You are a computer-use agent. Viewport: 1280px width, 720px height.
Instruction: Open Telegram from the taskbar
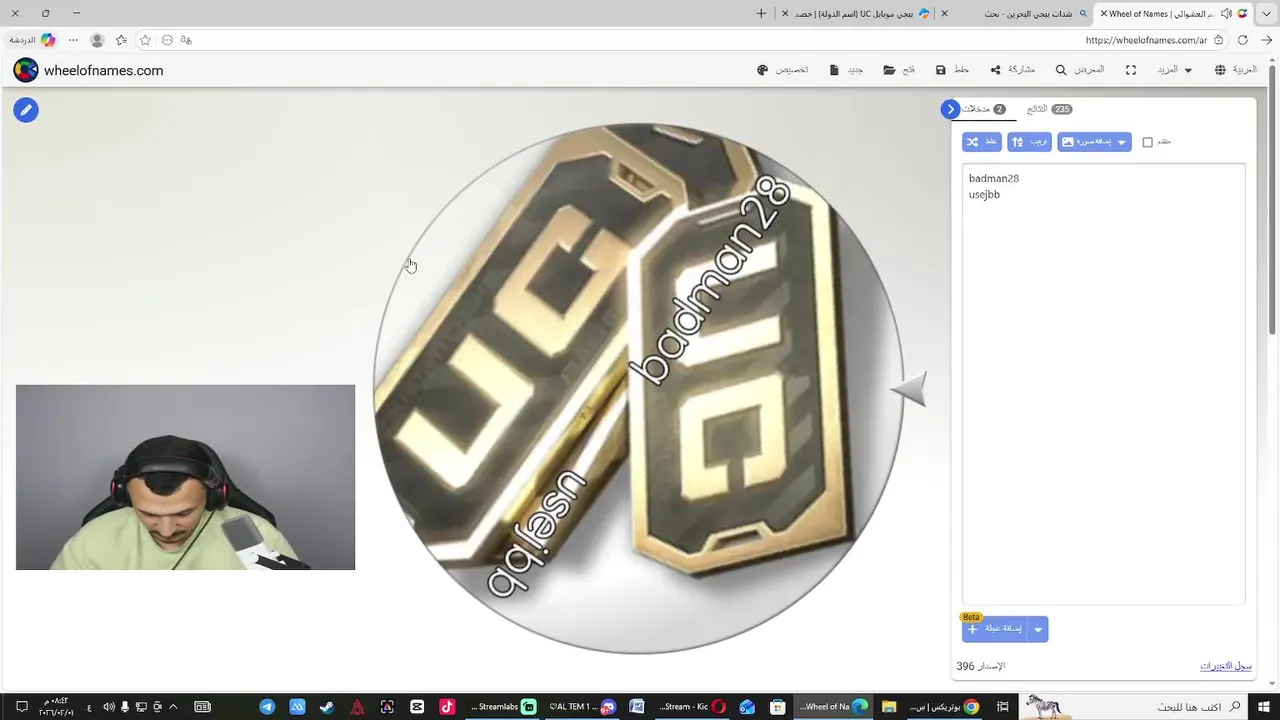(267, 707)
